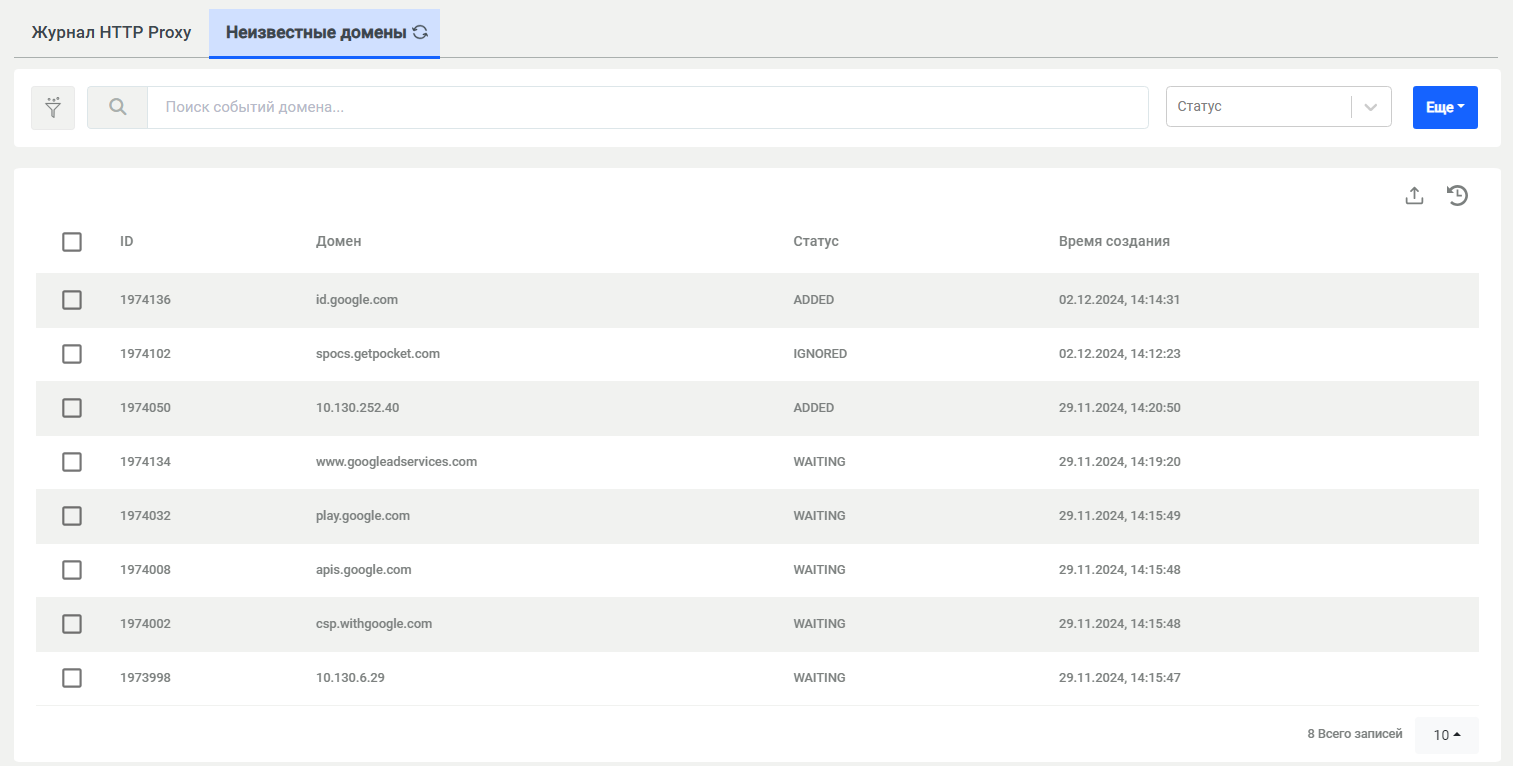Click the IGNORED status for spocs.getpocket.com

point(820,354)
